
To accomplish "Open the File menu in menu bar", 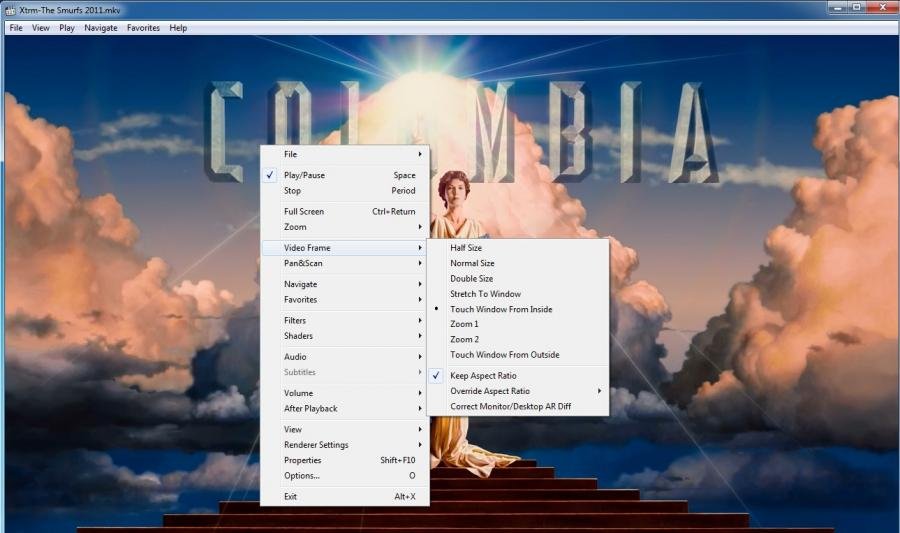I will [16, 28].
